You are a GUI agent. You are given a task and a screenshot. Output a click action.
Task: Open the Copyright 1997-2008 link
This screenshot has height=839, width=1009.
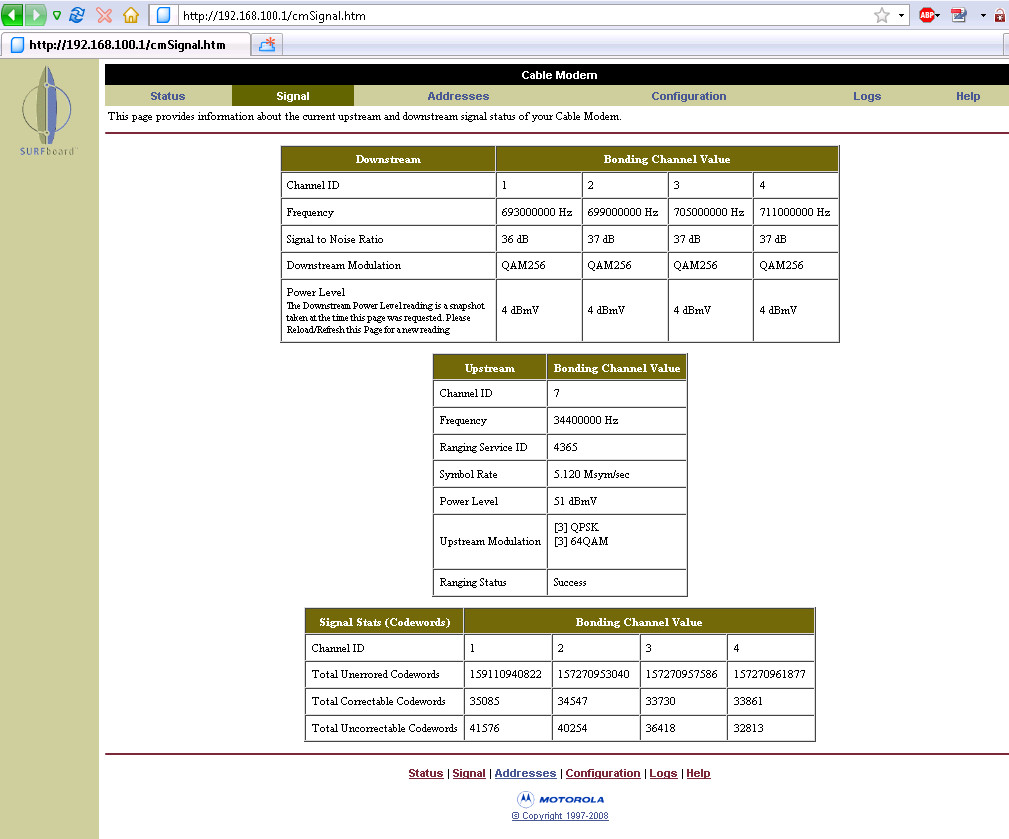tap(560, 816)
